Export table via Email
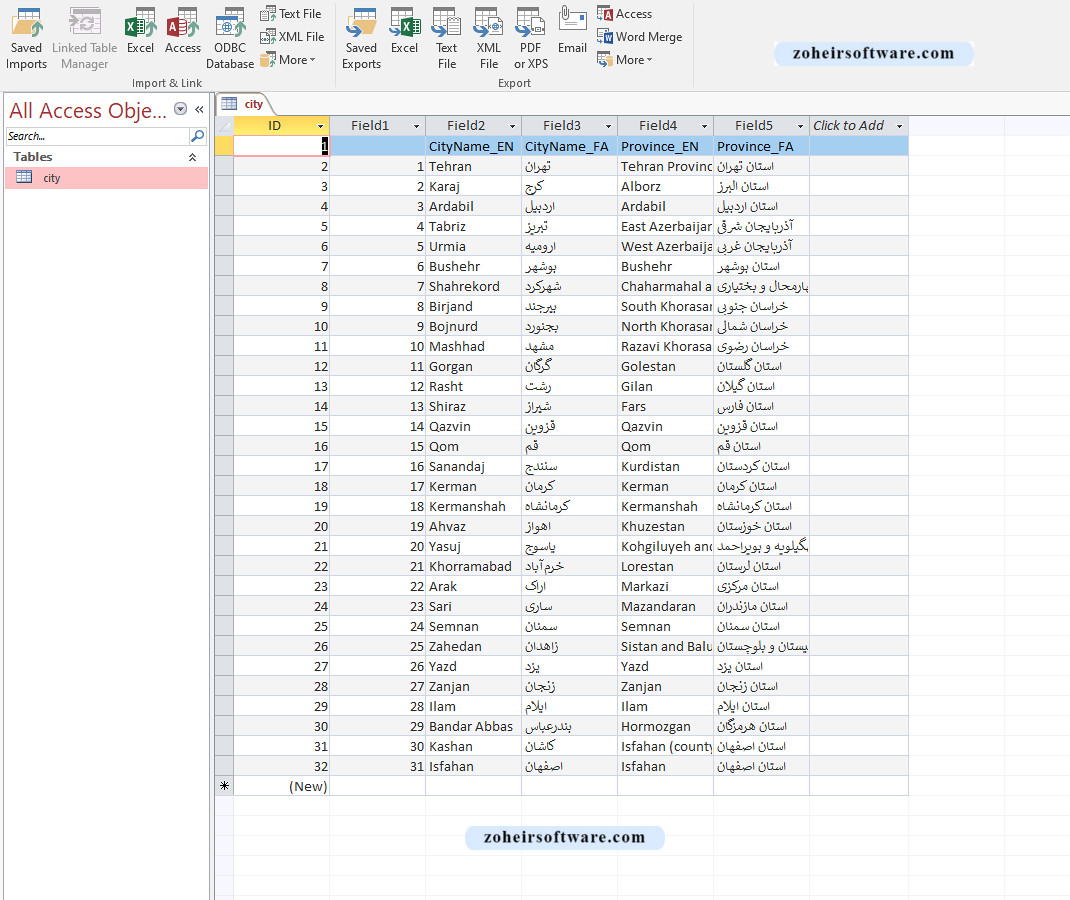 point(572,24)
